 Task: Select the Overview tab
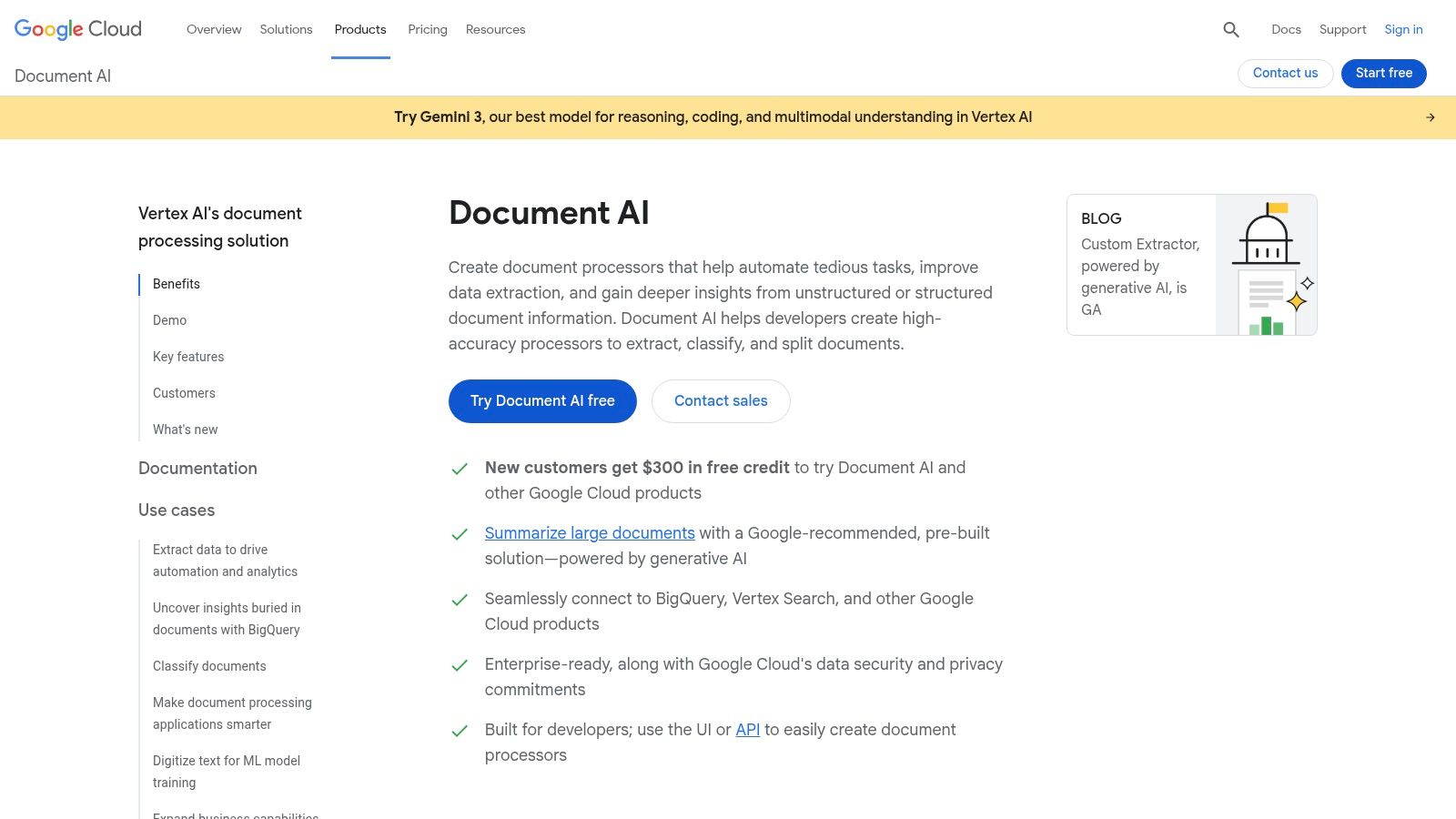tap(214, 29)
